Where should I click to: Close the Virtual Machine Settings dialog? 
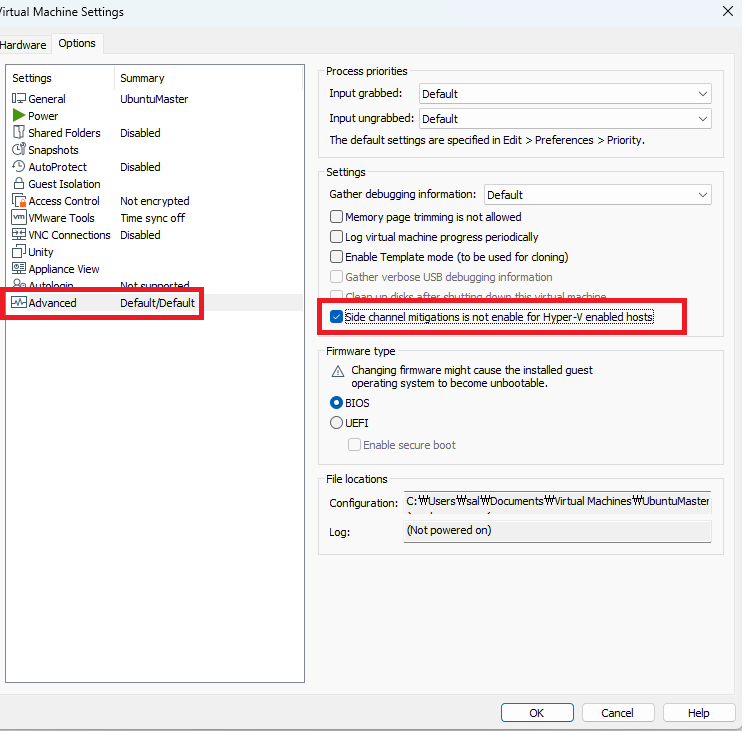(727, 11)
